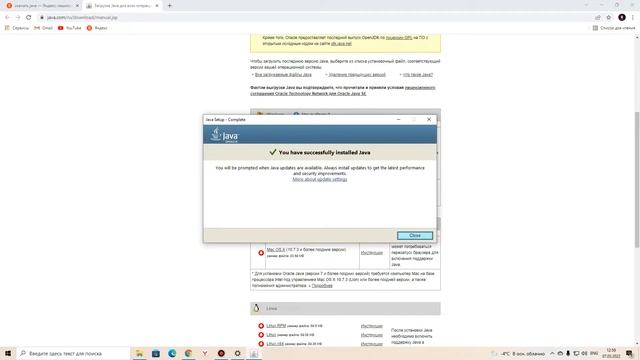This screenshot has height=360, width=640.
Task: Reload the java.com page
Action: (x=29, y=18)
